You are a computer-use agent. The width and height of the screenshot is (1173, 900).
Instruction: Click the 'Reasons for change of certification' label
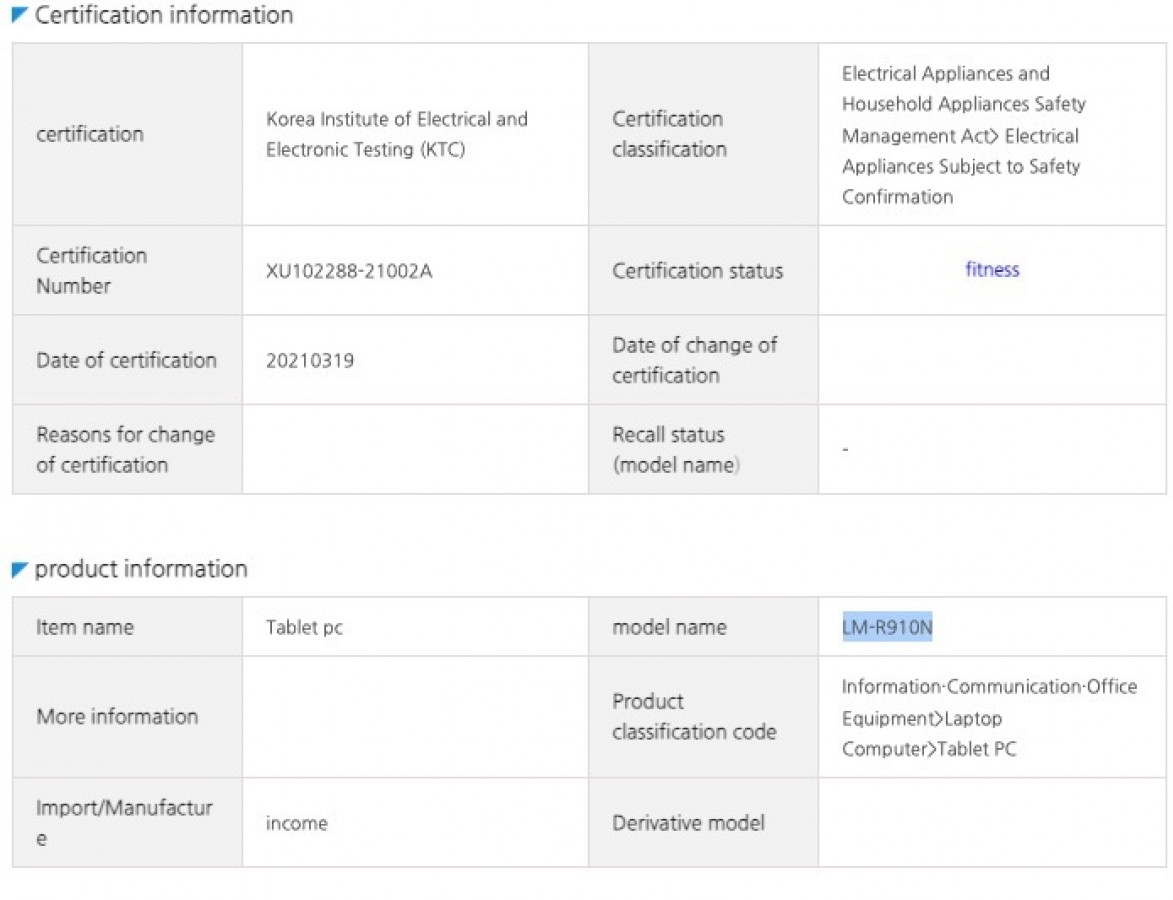[125, 449]
